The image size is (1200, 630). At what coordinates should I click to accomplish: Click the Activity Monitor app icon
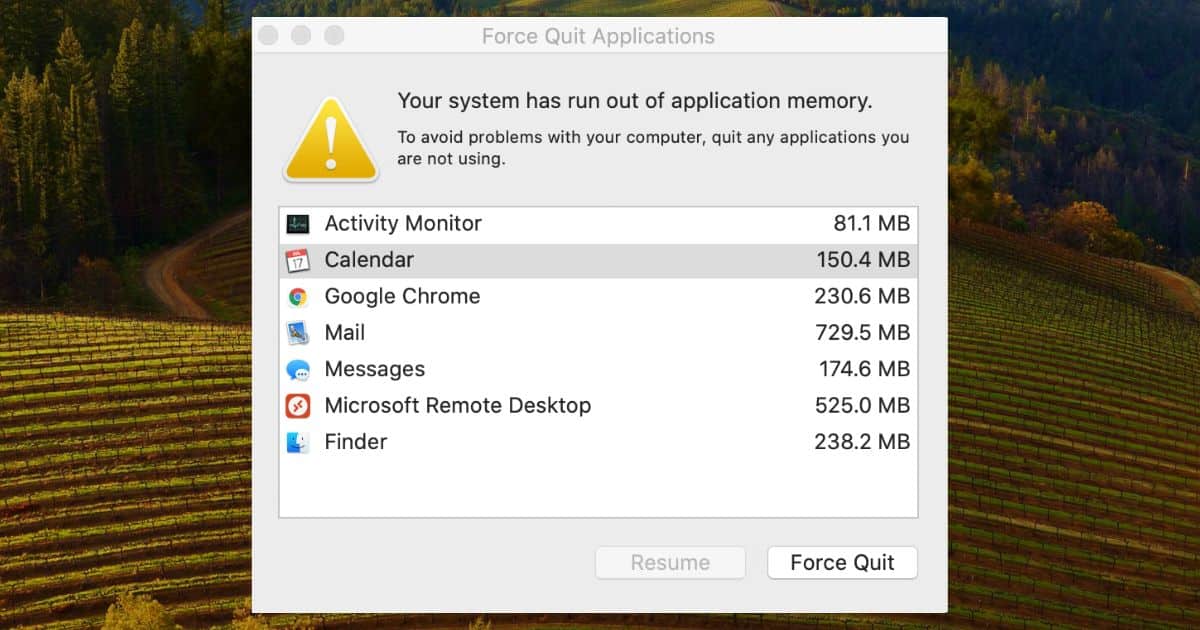pos(298,224)
